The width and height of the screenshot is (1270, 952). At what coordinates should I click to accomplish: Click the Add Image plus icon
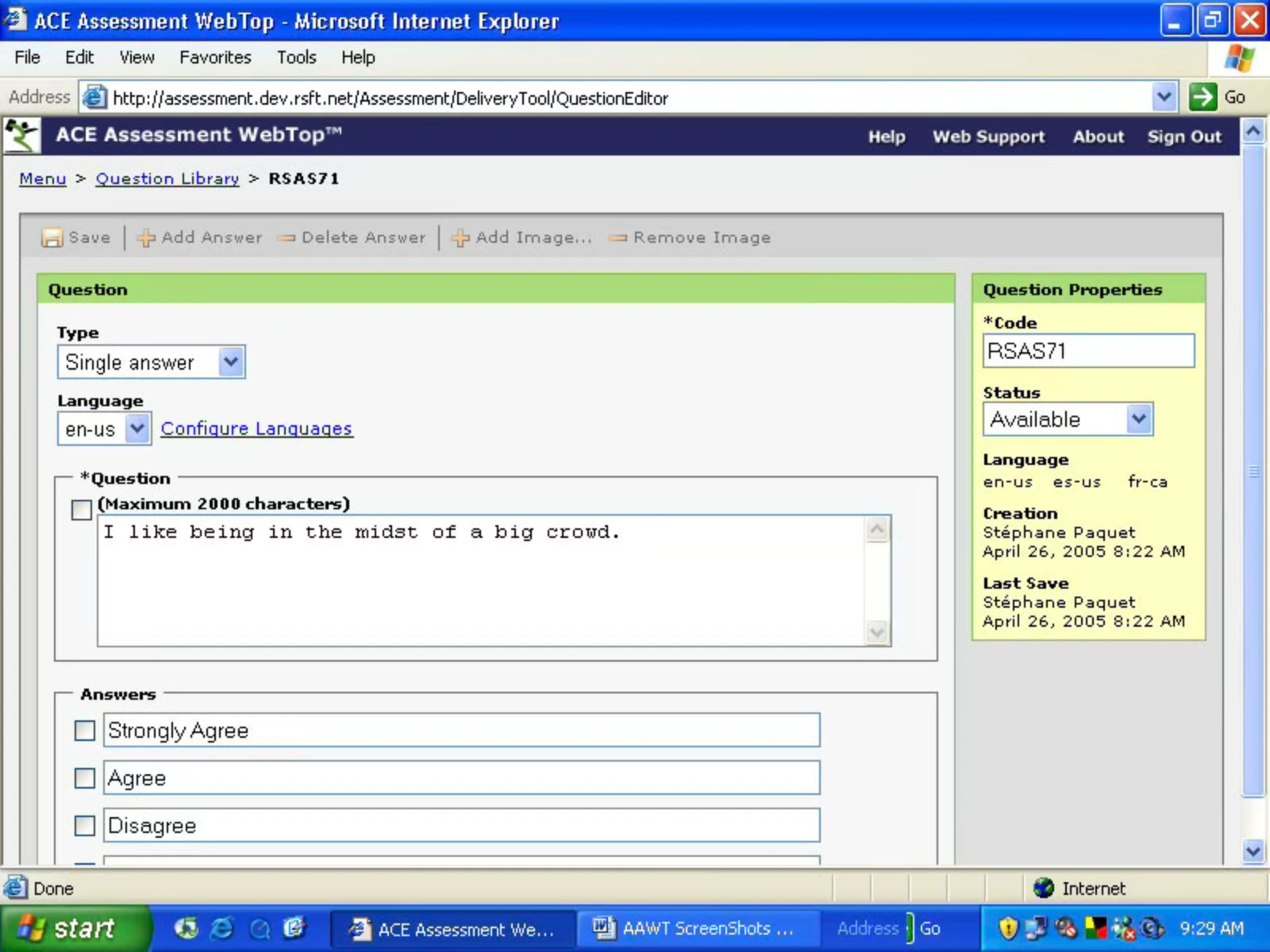pyautogui.click(x=460, y=237)
